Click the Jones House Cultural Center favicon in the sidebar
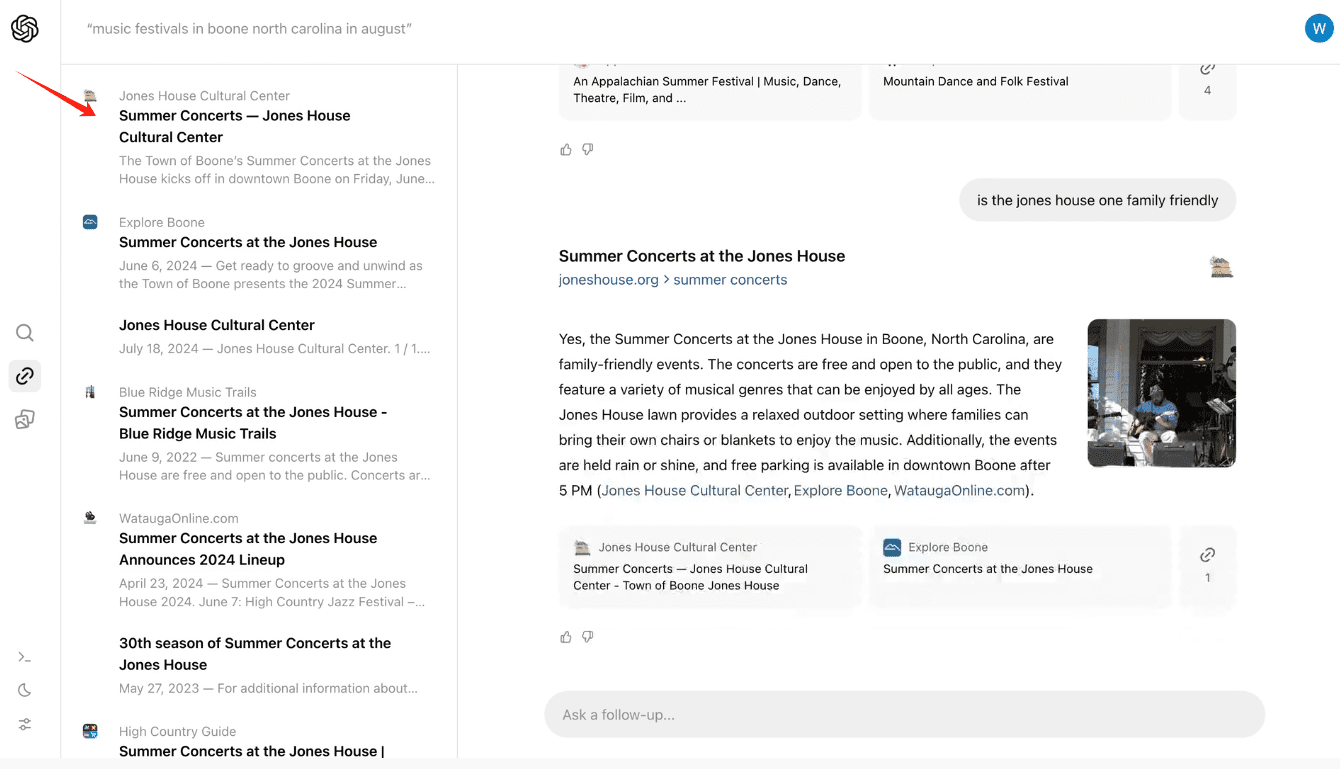The image size is (1340, 769). [x=90, y=96]
